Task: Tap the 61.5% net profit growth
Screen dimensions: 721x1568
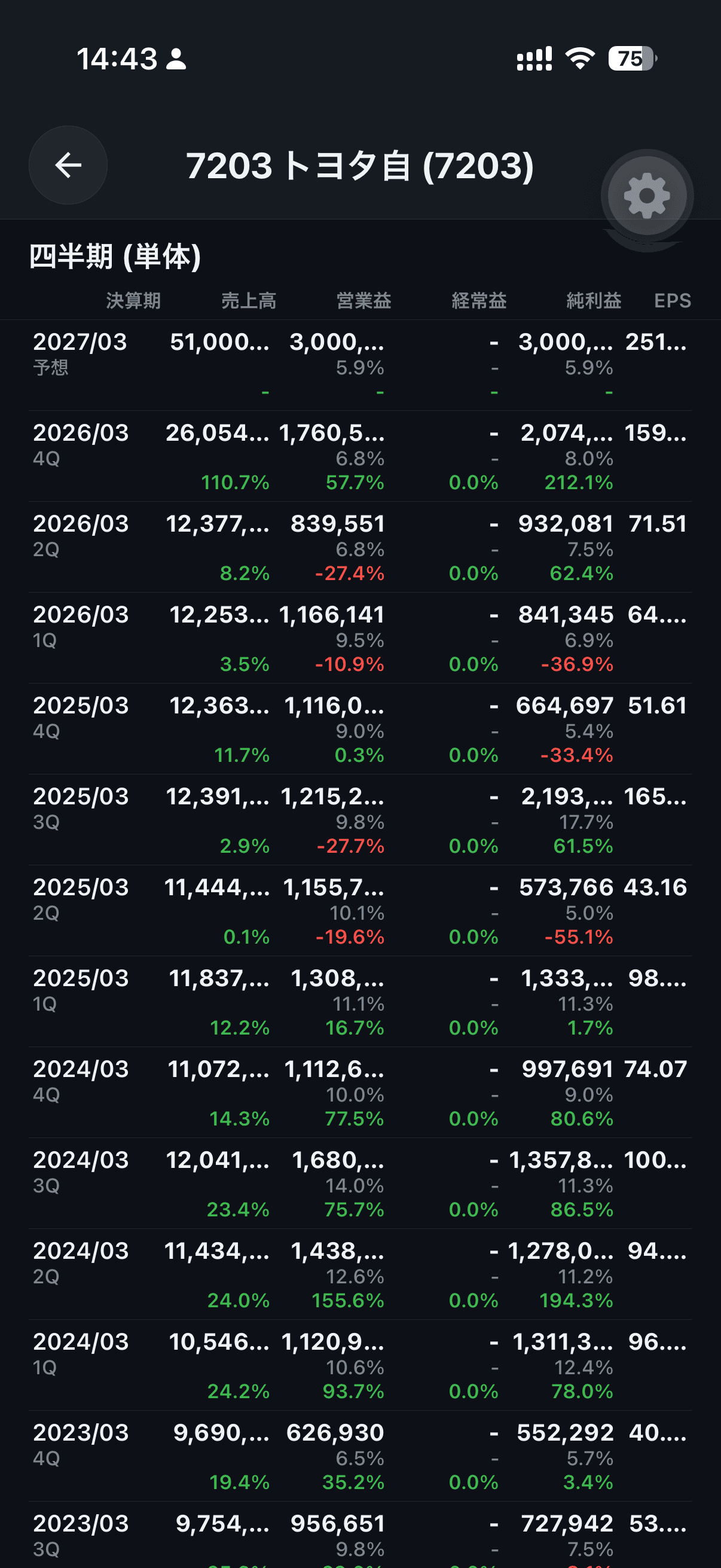Action: click(583, 846)
